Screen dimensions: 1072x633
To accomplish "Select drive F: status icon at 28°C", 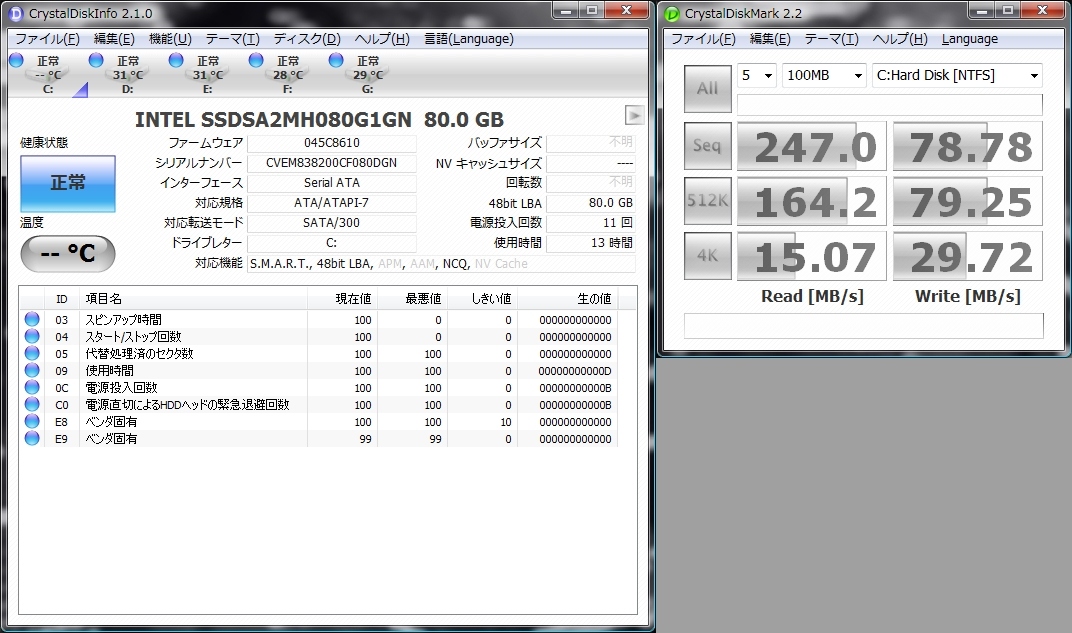I will click(x=257, y=60).
